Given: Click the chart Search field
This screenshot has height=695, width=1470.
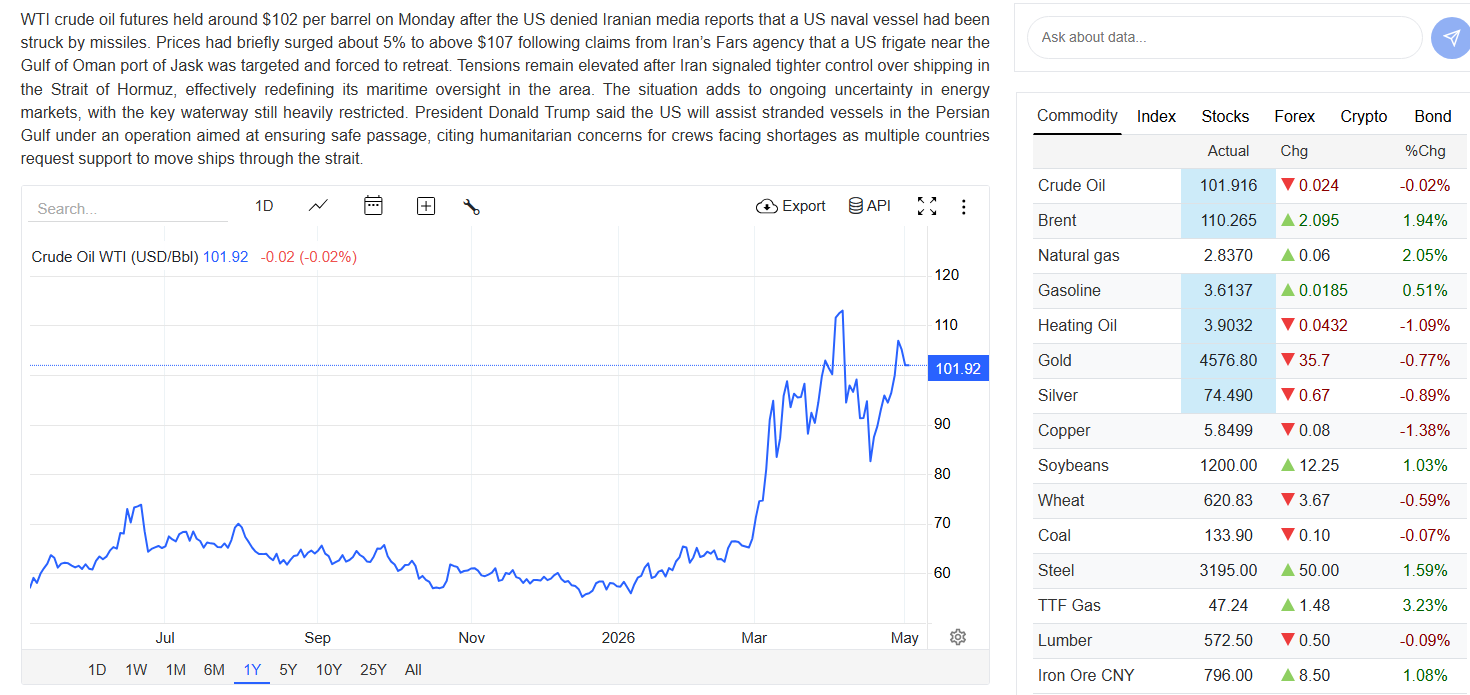Looking at the screenshot, I should click(x=128, y=209).
